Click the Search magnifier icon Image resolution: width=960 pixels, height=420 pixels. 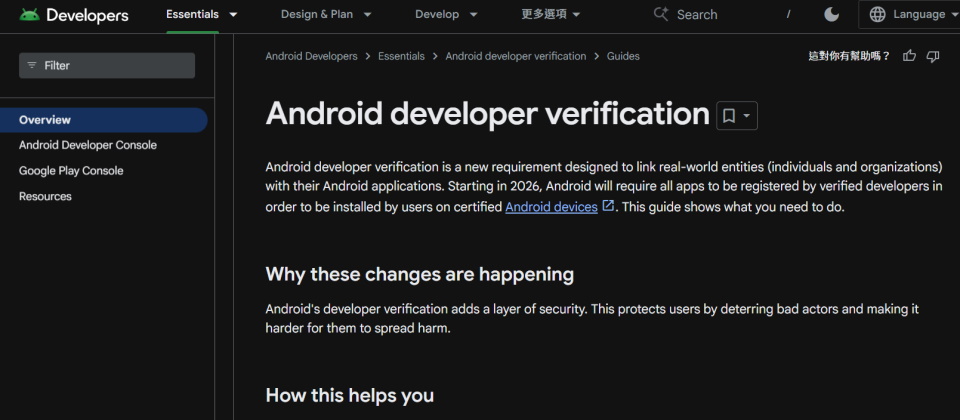pyautogui.click(x=661, y=14)
